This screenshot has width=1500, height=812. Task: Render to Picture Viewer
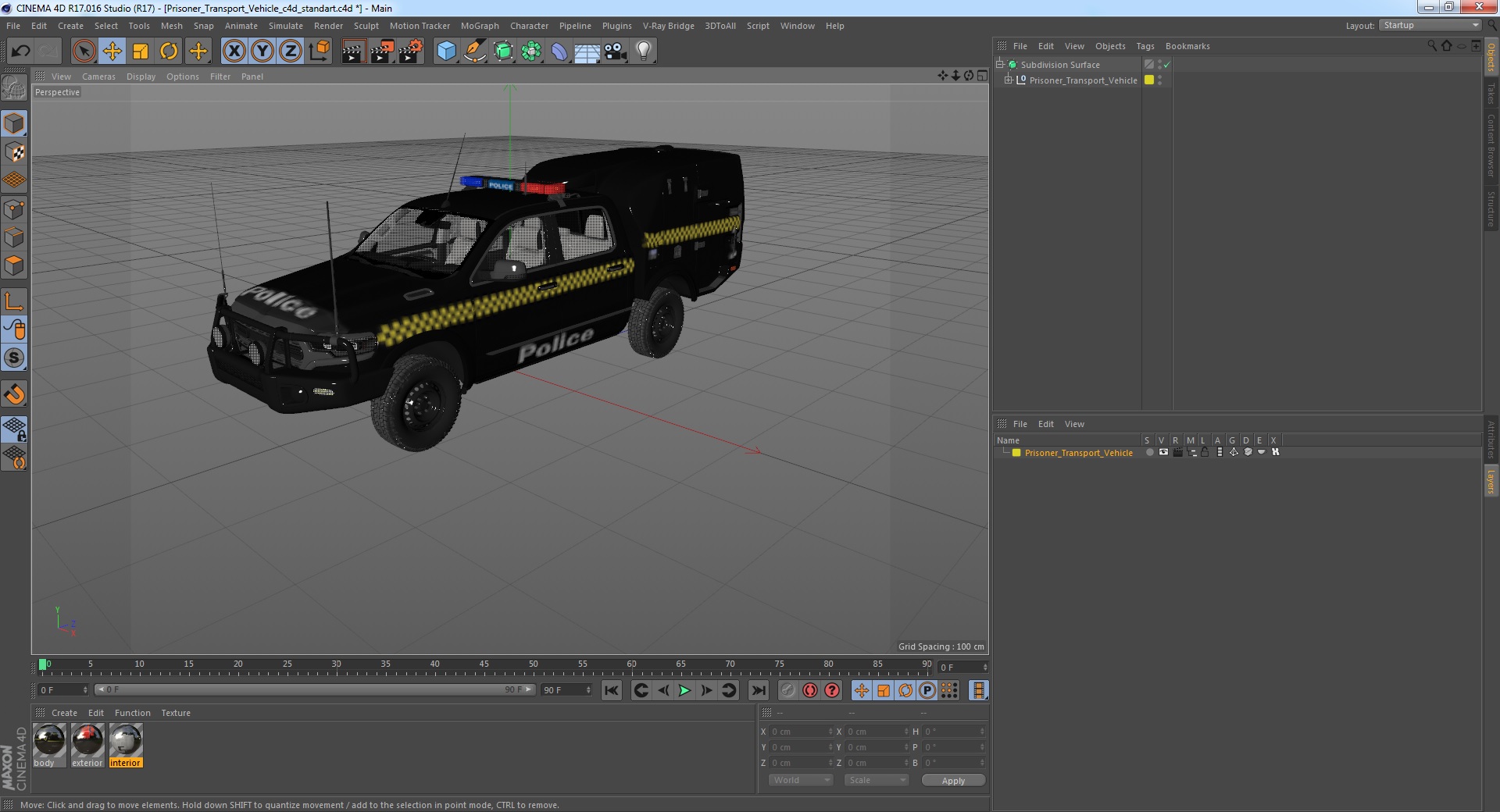pos(382,52)
